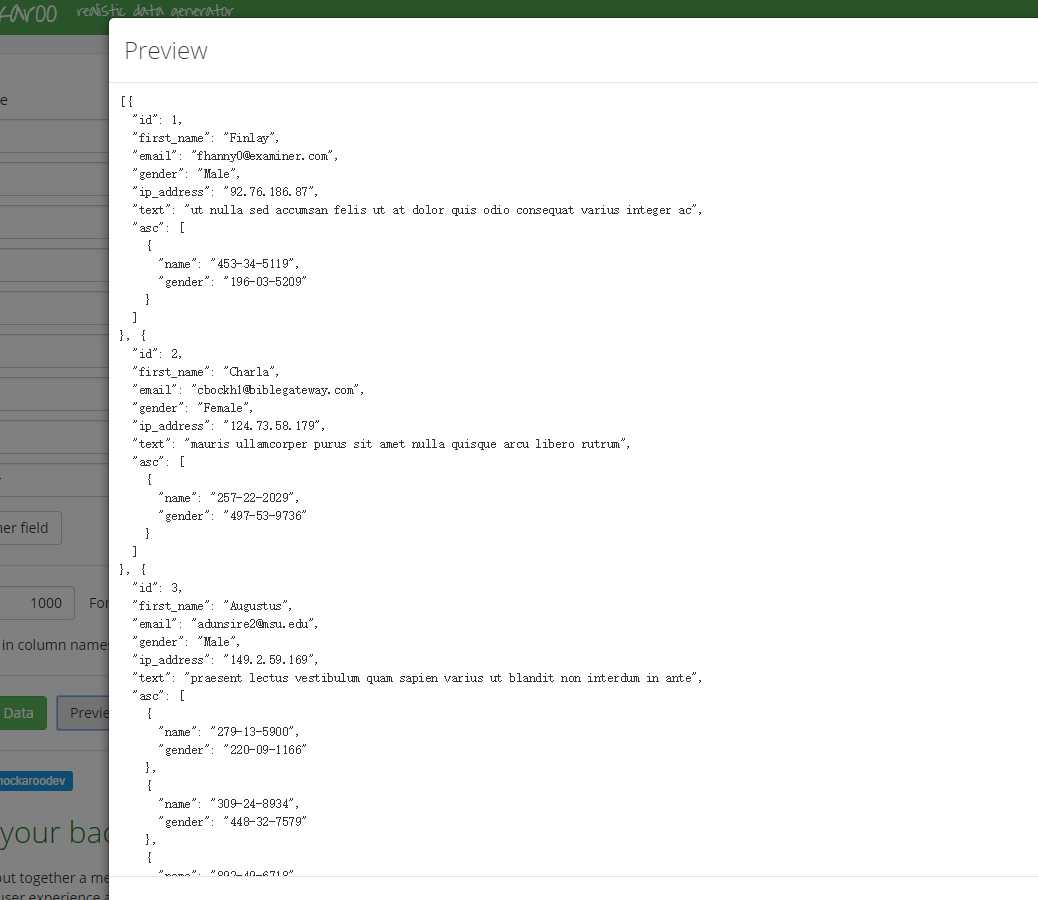
Task: Select the name value 453-34-5119
Action: [254, 264]
